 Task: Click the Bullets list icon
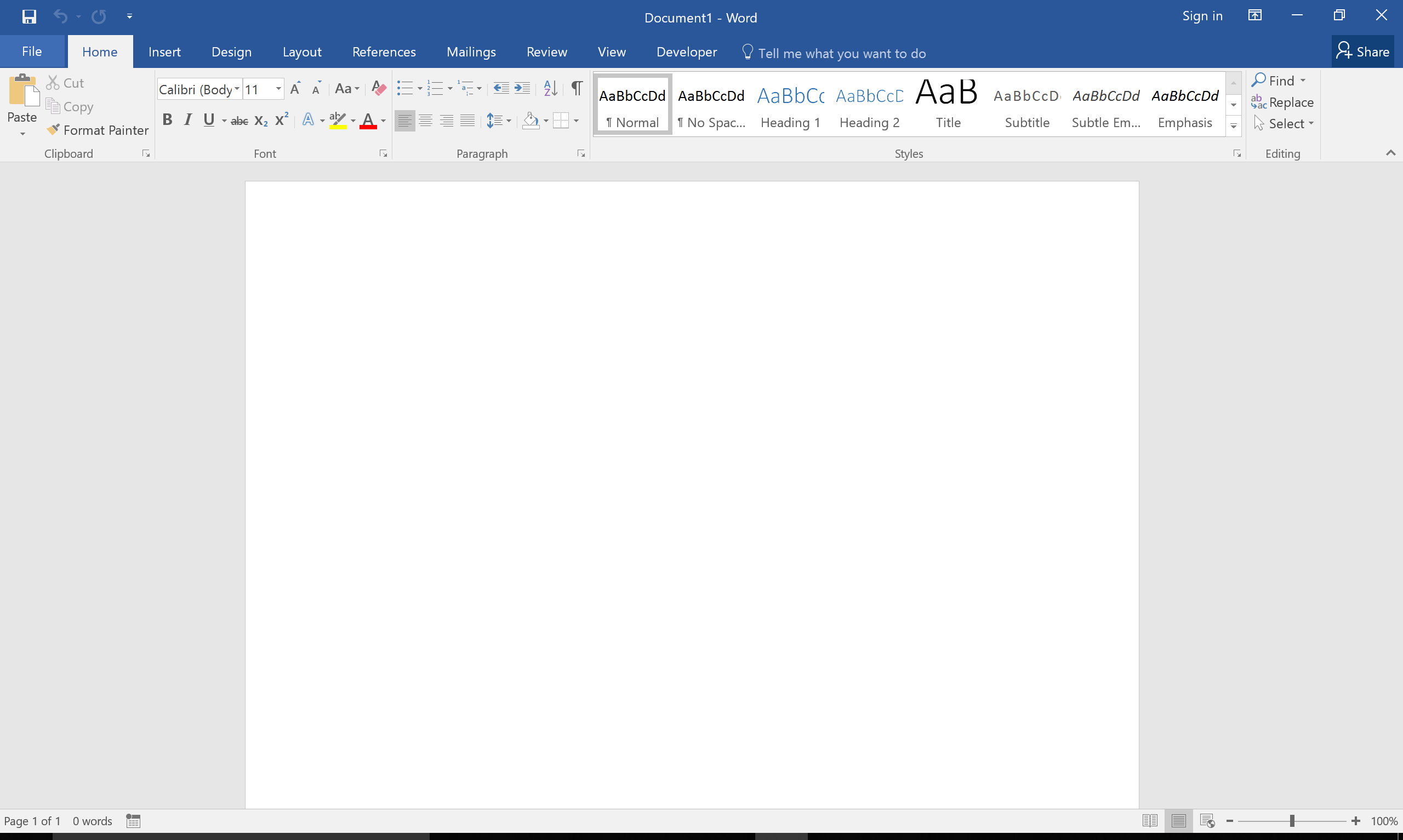[404, 88]
